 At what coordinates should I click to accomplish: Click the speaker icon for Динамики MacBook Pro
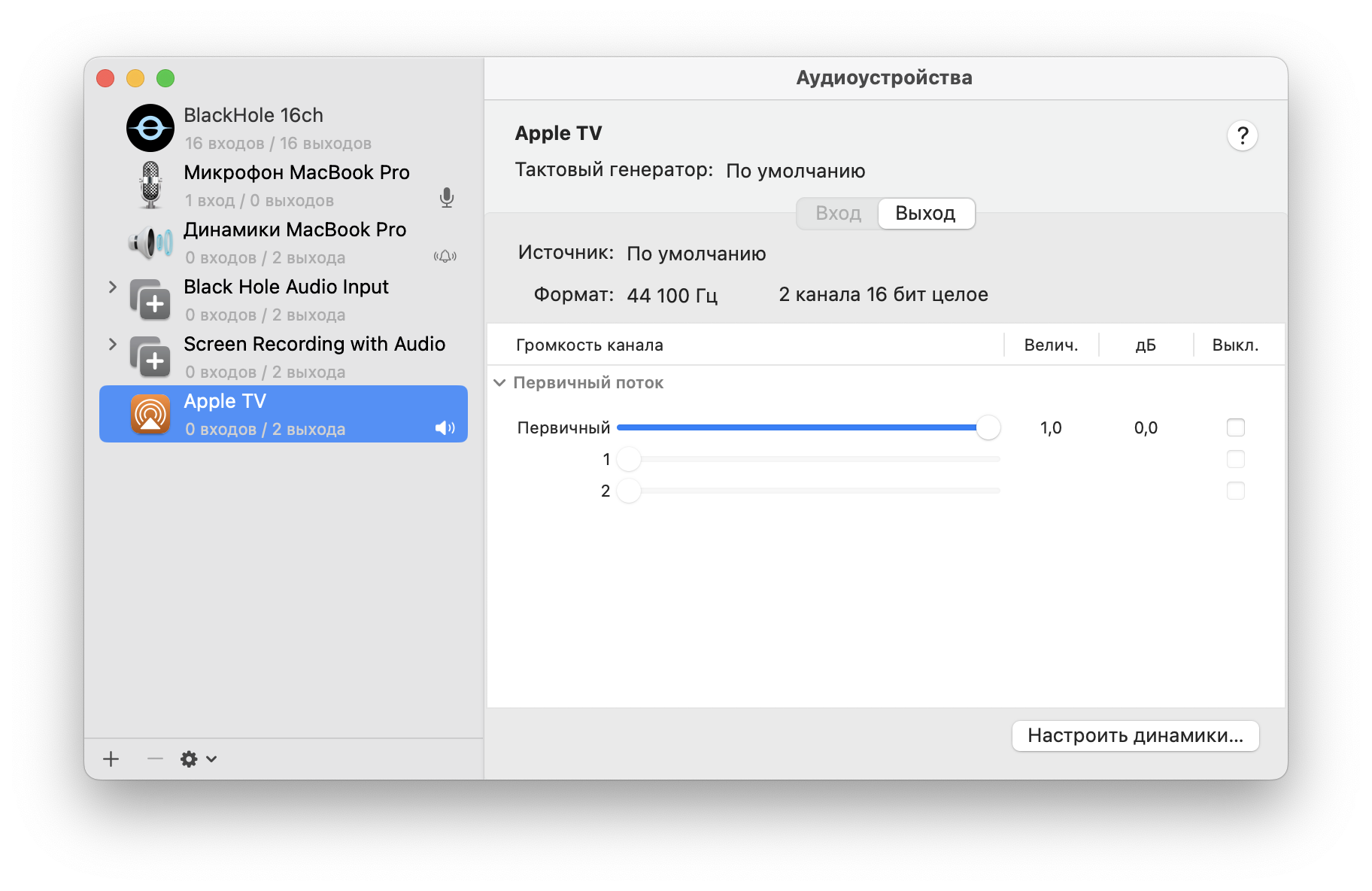[x=150, y=242]
